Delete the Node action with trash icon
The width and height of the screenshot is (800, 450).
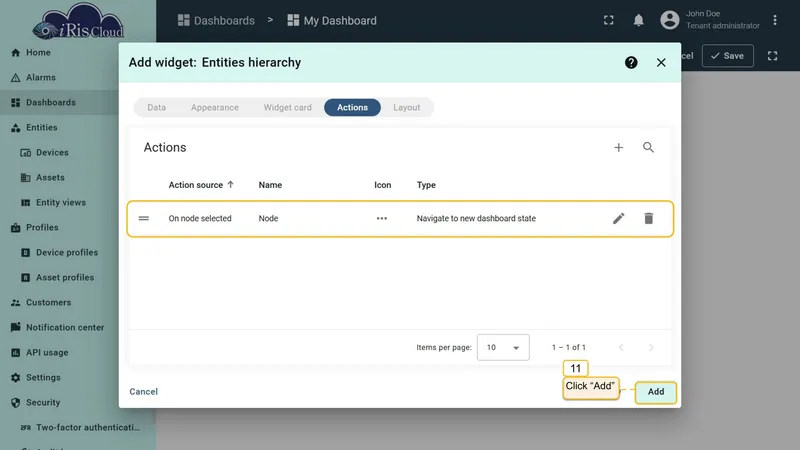click(648, 218)
